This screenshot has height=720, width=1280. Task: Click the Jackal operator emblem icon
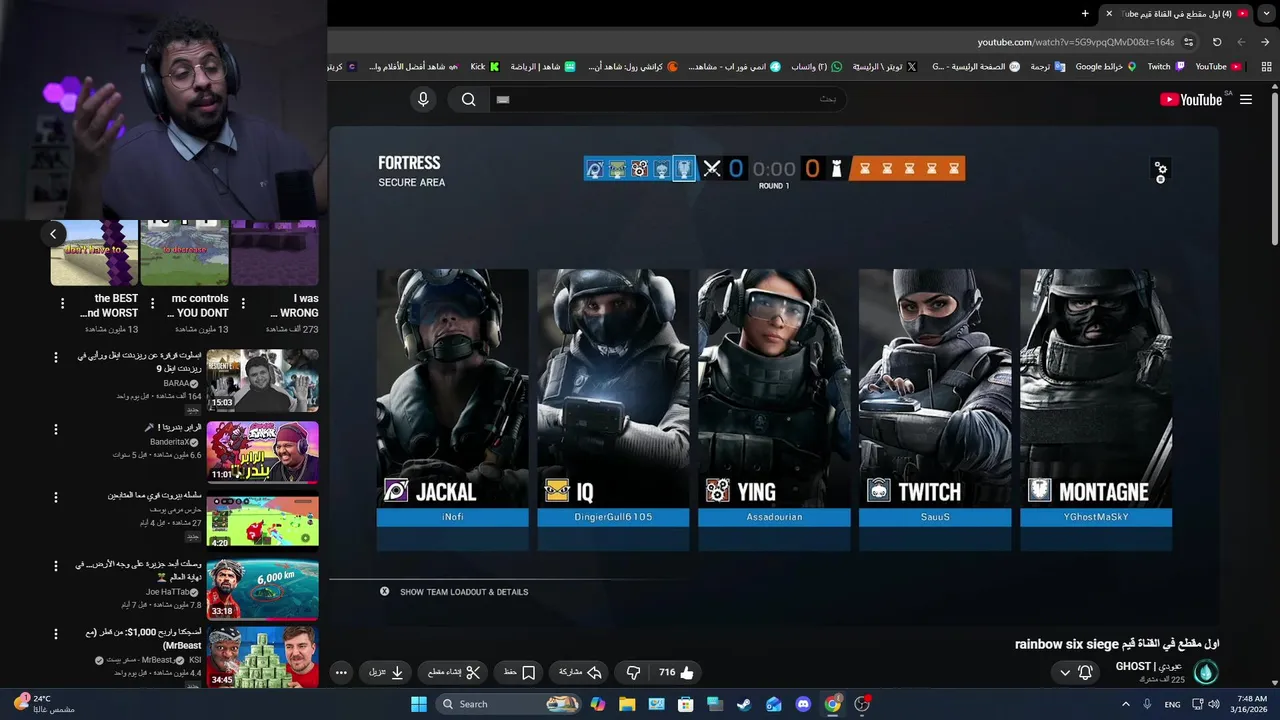[396, 491]
